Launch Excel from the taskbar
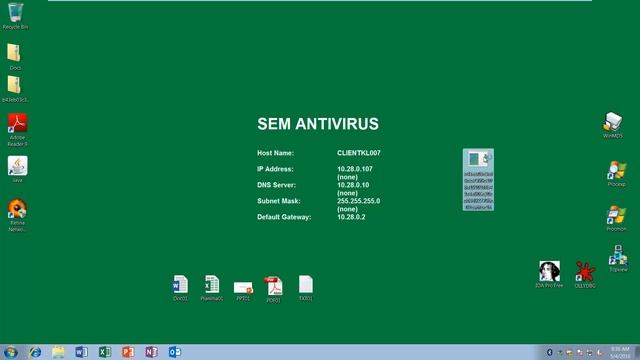 tap(105, 352)
